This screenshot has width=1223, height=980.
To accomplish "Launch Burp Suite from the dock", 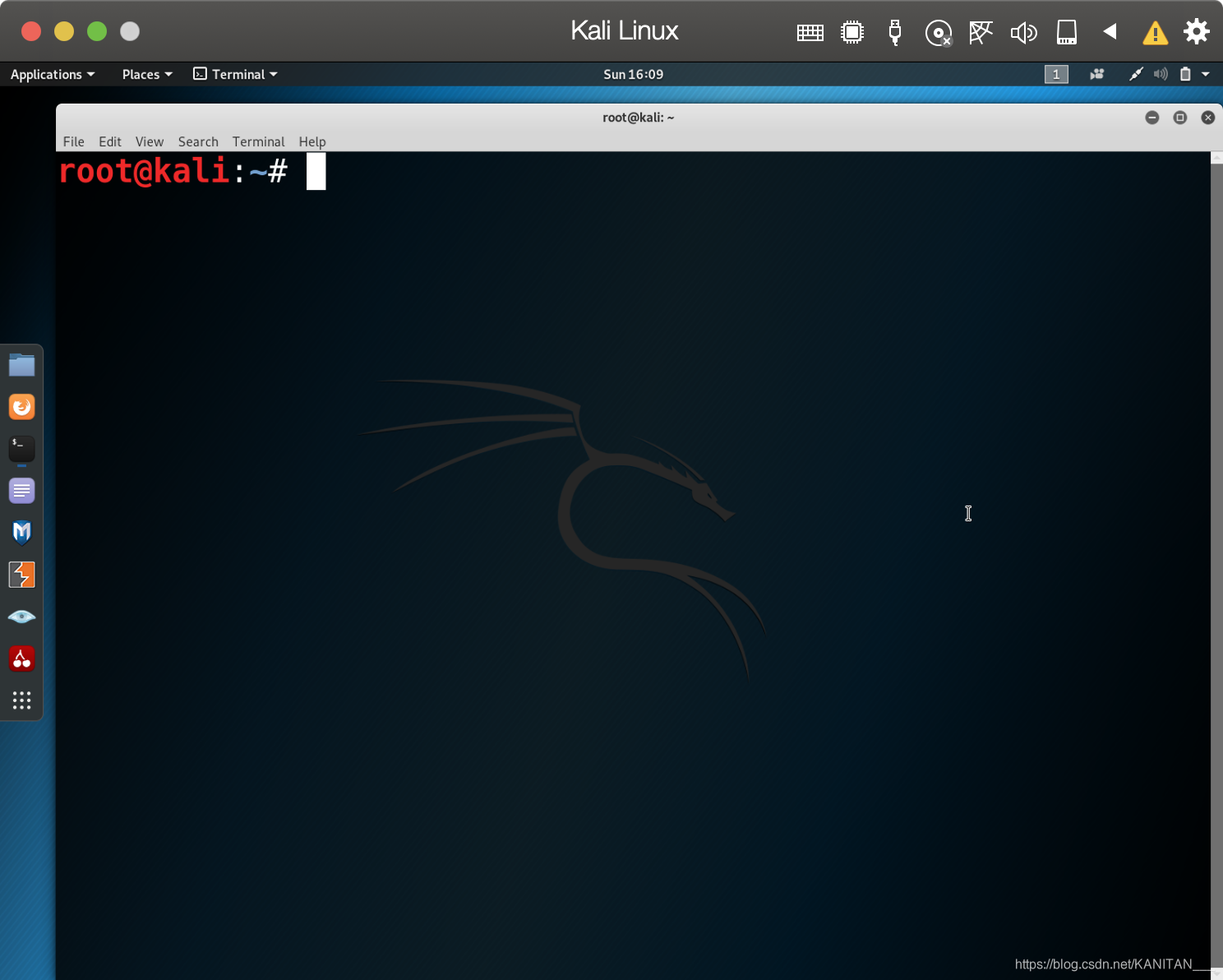I will [x=21, y=575].
